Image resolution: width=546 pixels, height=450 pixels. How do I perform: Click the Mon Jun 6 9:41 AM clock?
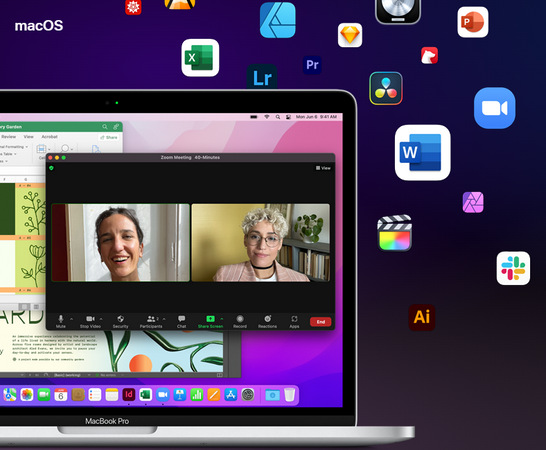316,117
